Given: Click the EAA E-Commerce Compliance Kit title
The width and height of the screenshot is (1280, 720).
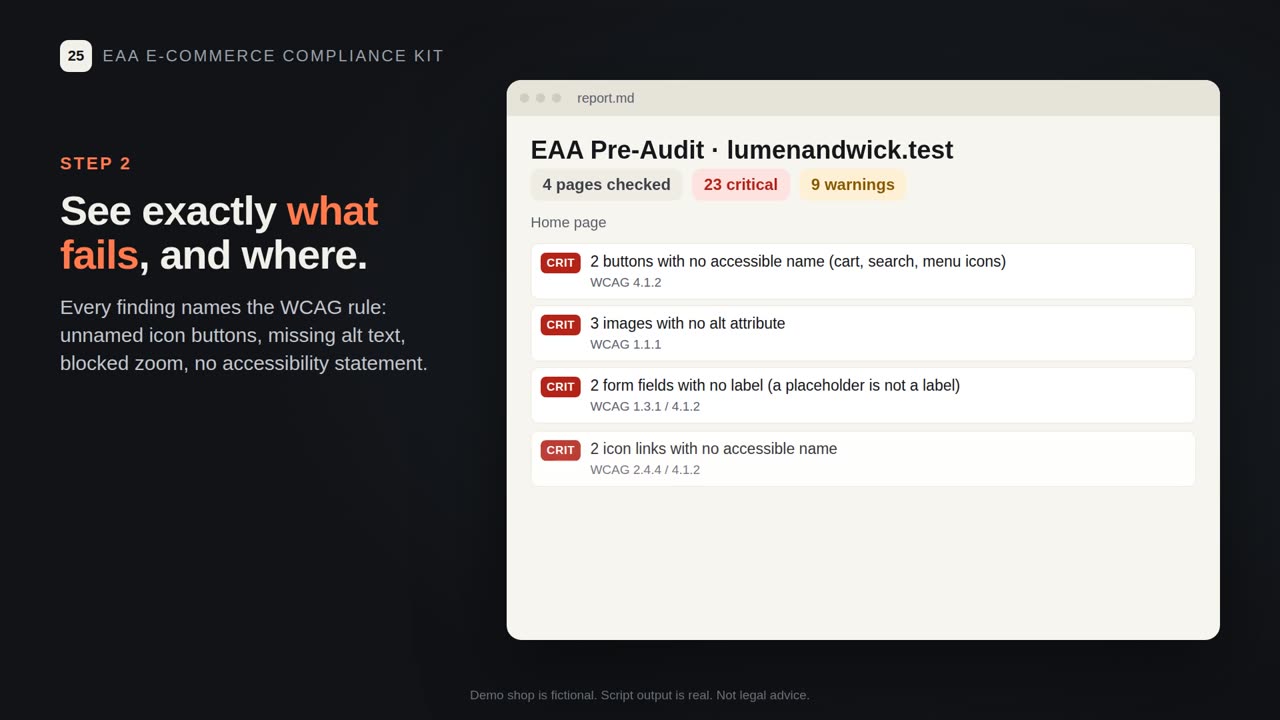Looking at the screenshot, I should tap(273, 56).
